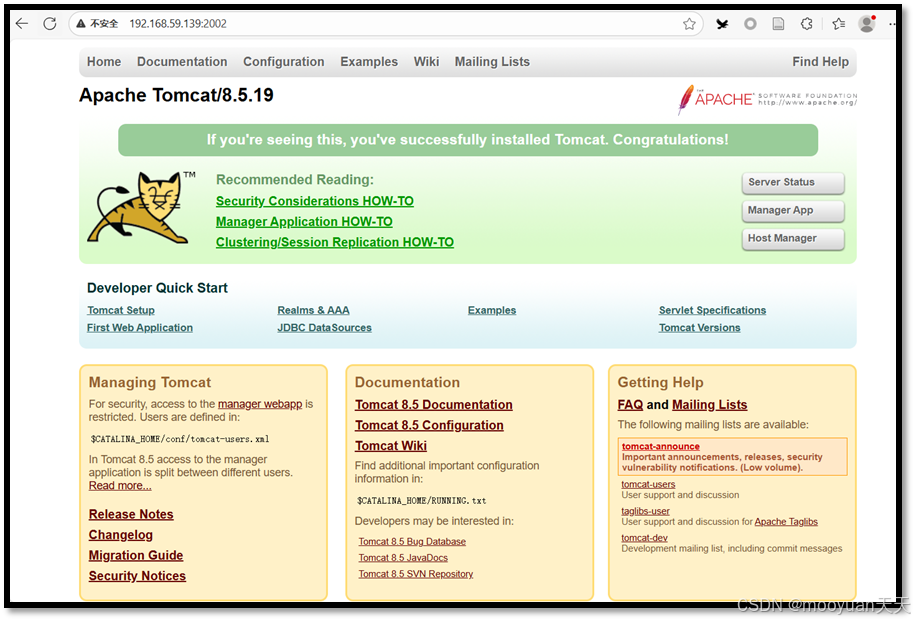Click the circular extension icon
Screen dimensions: 915x621
[750, 24]
